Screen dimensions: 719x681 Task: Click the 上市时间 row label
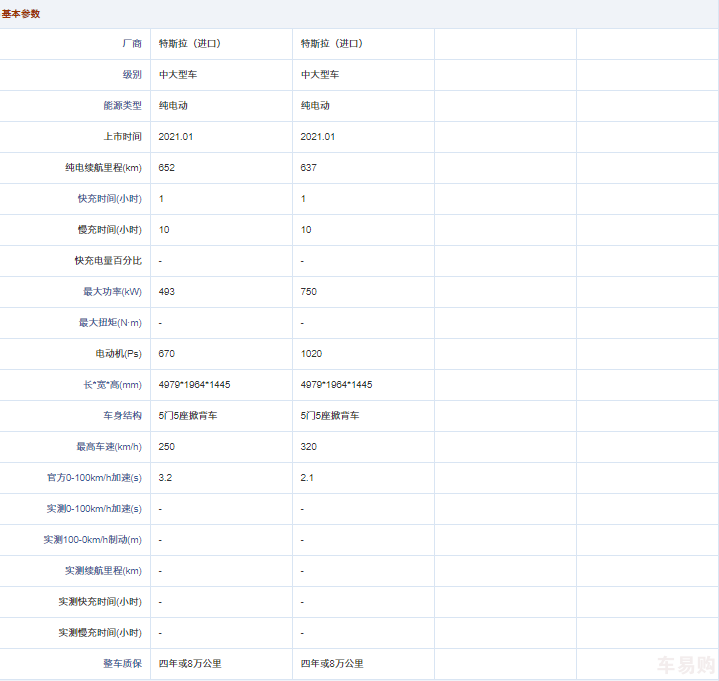pos(122,137)
